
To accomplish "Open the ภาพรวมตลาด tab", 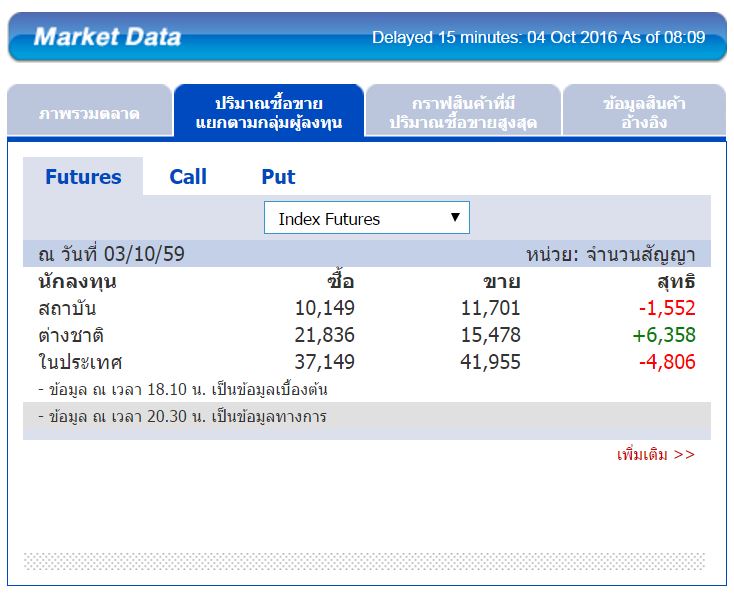I will click(x=89, y=113).
